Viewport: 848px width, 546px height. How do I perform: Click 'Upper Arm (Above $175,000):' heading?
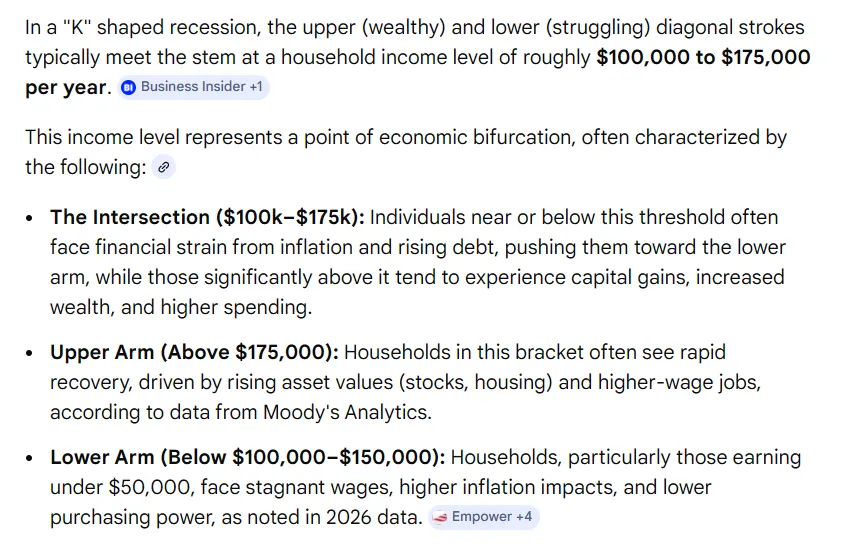195,352
